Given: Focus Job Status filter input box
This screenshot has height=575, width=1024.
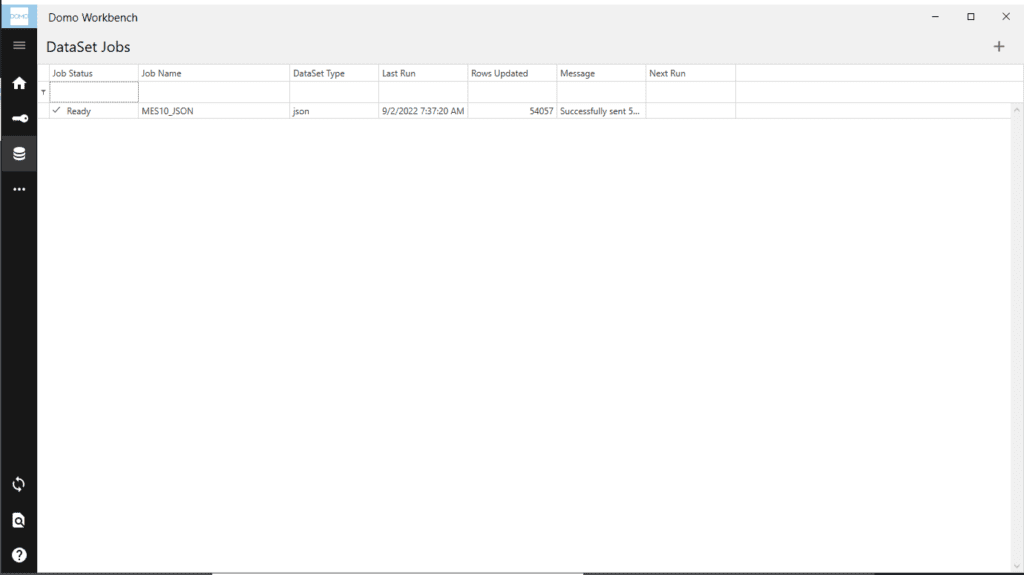Looking at the screenshot, I should click(x=94, y=92).
